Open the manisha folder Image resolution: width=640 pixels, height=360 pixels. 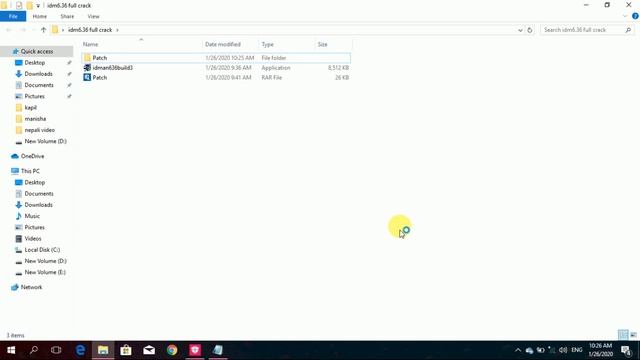(x=35, y=119)
